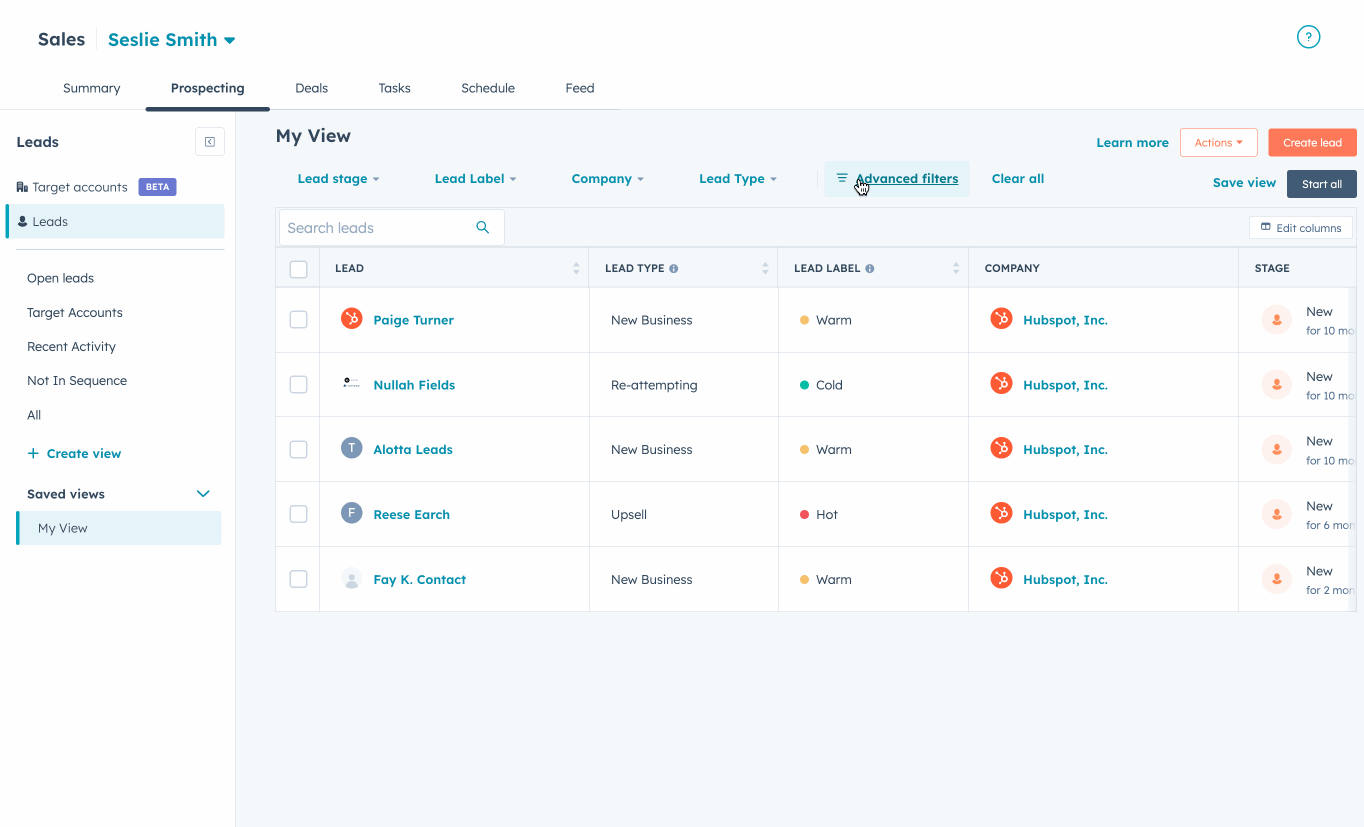
Task: Collapse the Saved views section
Action: 202,493
